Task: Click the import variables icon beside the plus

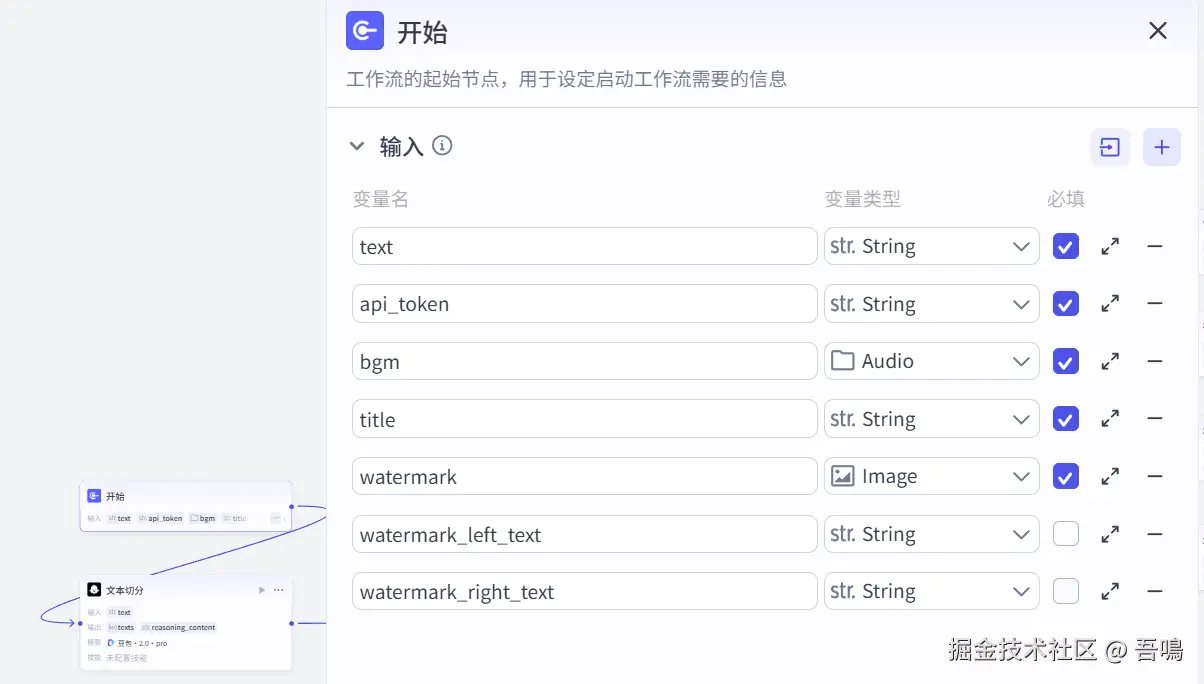Action: [1110, 147]
